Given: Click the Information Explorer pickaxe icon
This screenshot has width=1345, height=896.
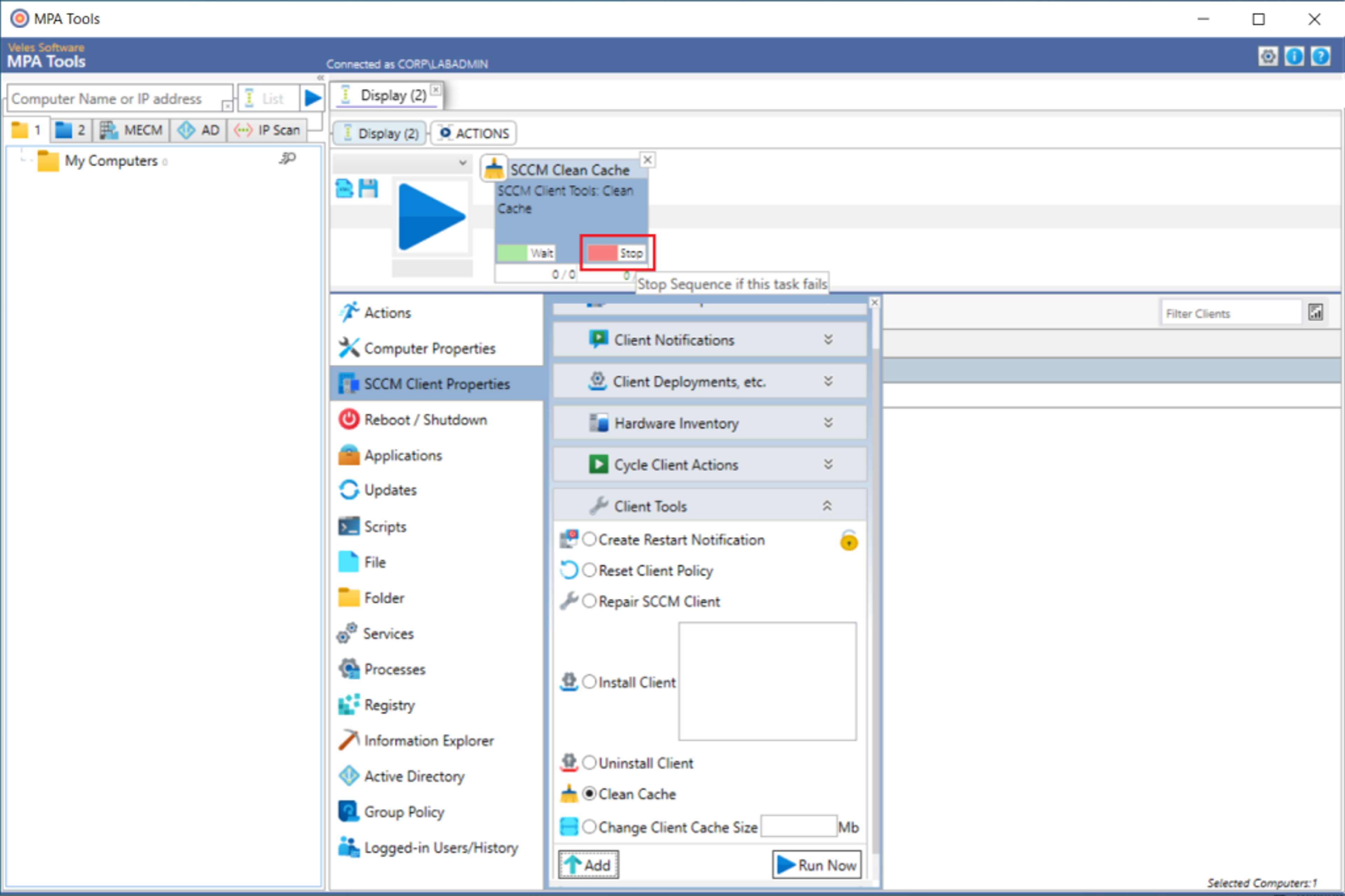Looking at the screenshot, I should 349,740.
